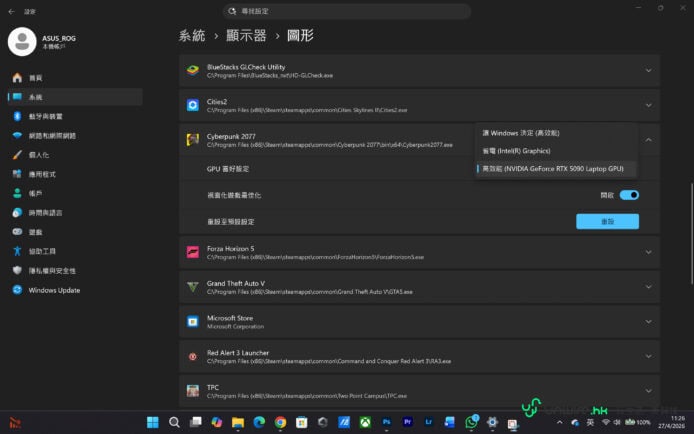Launch Google Chrome from the taskbar
The image size is (694, 434).
(280, 422)
